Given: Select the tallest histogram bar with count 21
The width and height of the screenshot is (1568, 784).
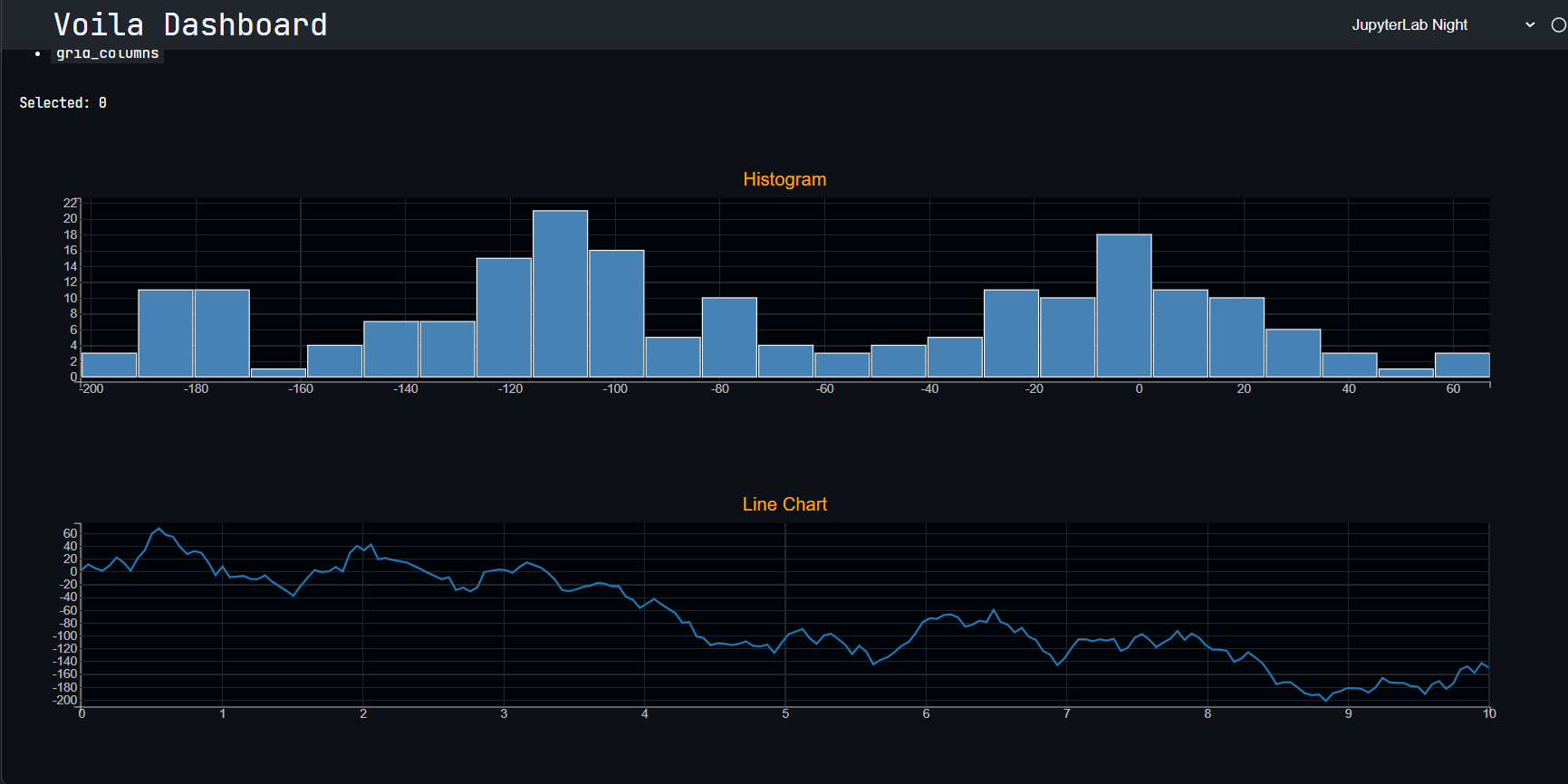Looking at the screenshot, I should point(560,293).
